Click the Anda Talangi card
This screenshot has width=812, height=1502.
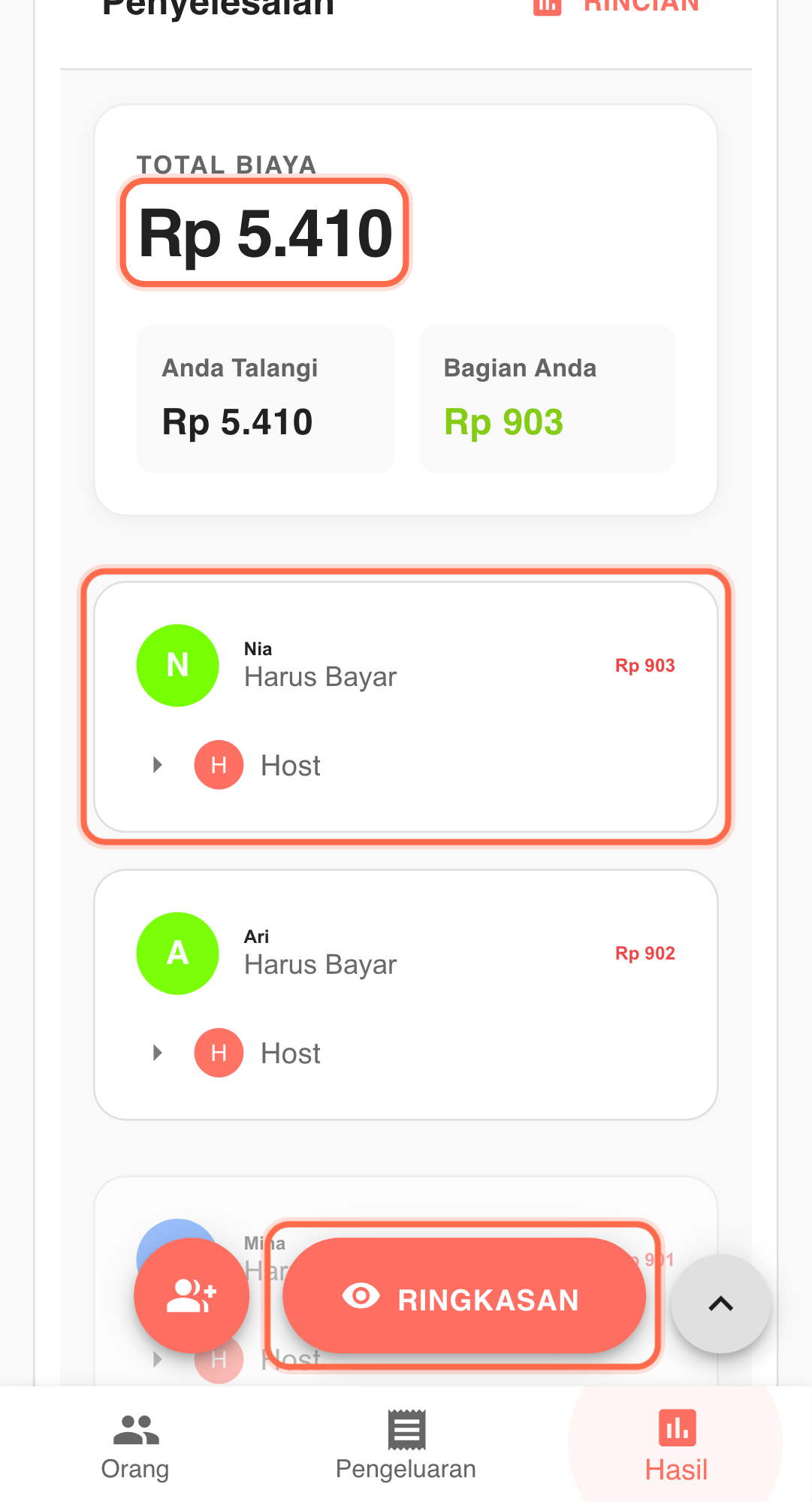coord(264,398)
